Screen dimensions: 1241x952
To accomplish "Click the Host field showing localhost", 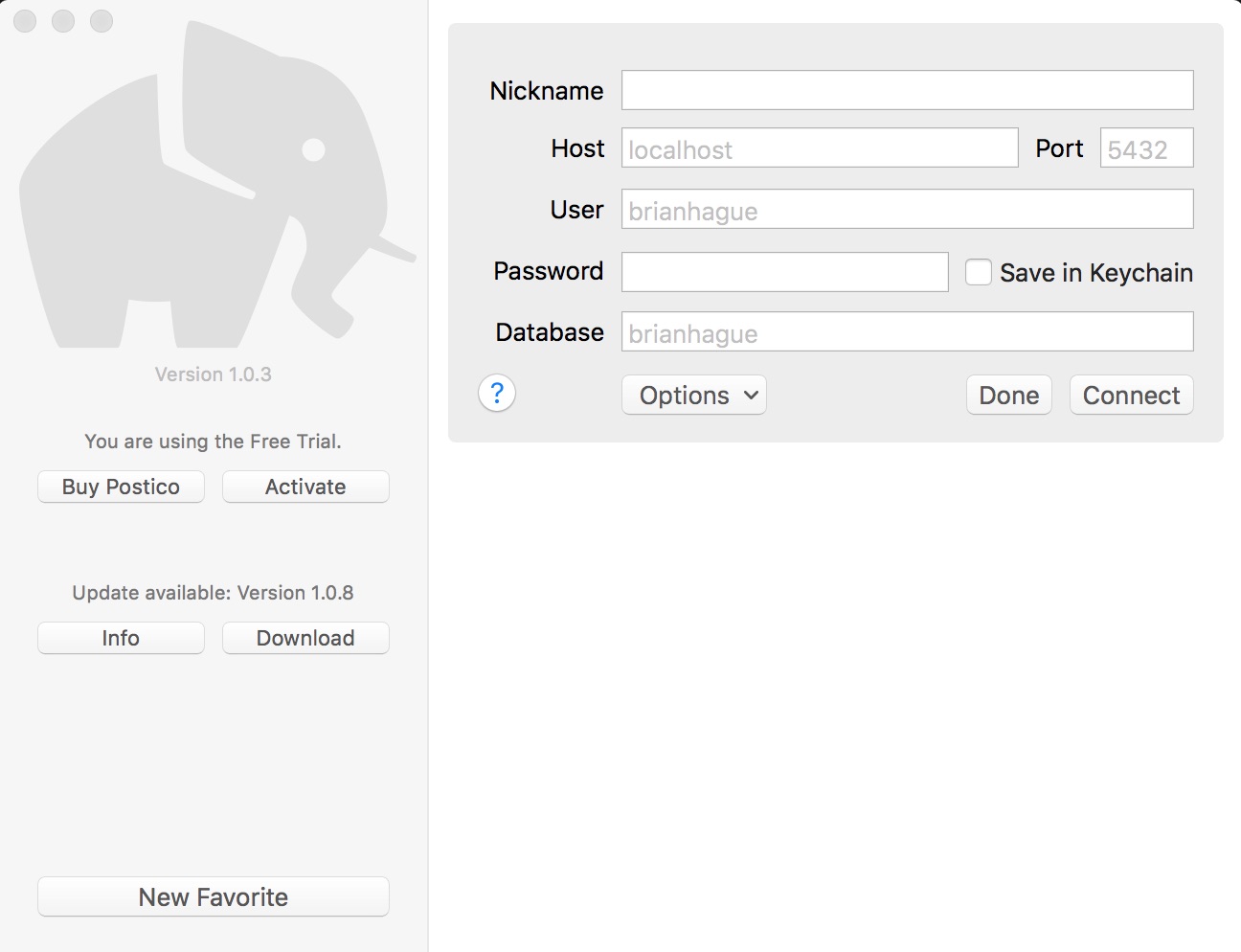I will [x=820, y=147].
